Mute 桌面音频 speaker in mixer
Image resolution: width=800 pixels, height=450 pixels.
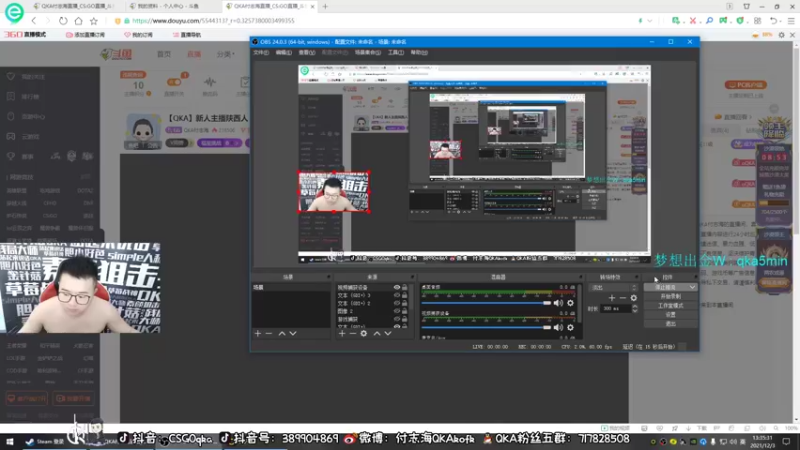558,303
